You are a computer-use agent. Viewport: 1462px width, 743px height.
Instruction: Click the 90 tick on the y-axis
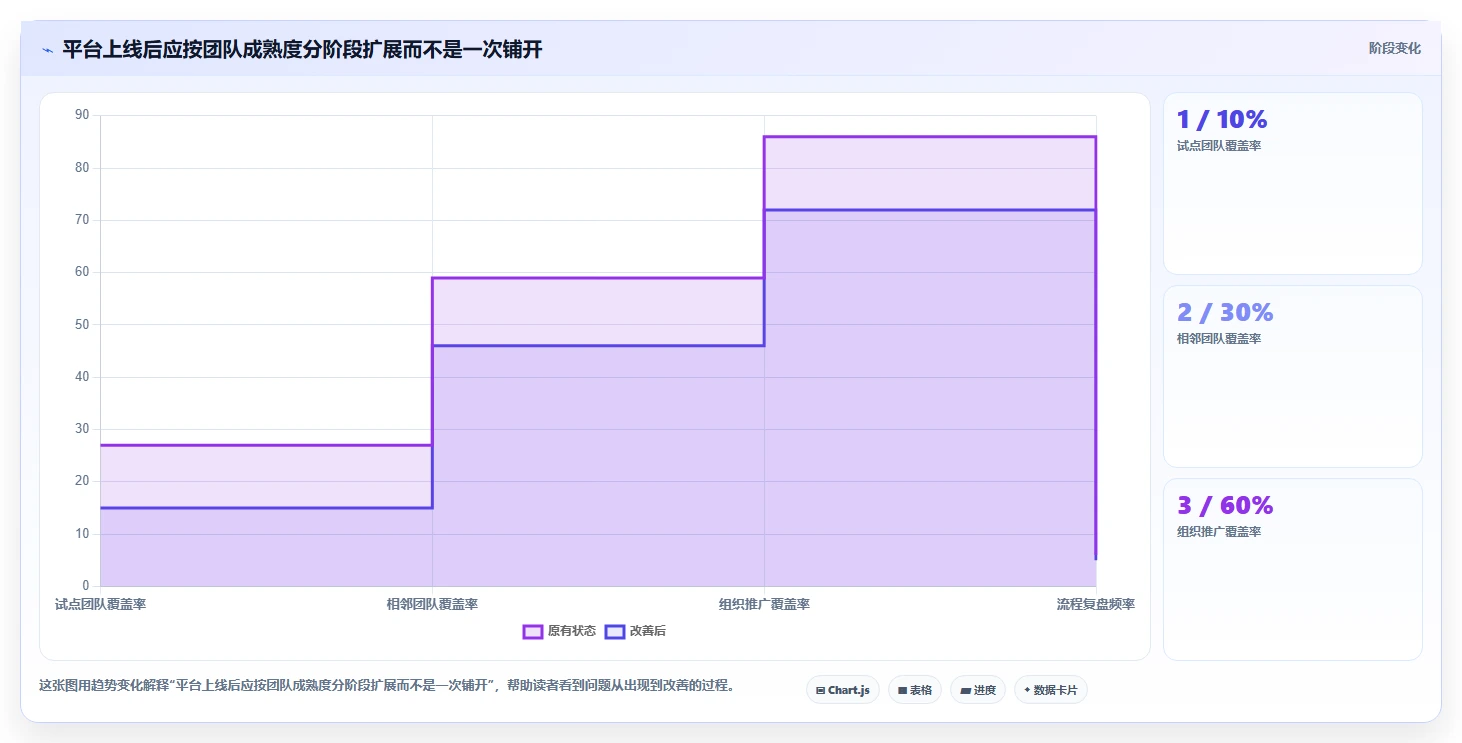tap(82, 115)
